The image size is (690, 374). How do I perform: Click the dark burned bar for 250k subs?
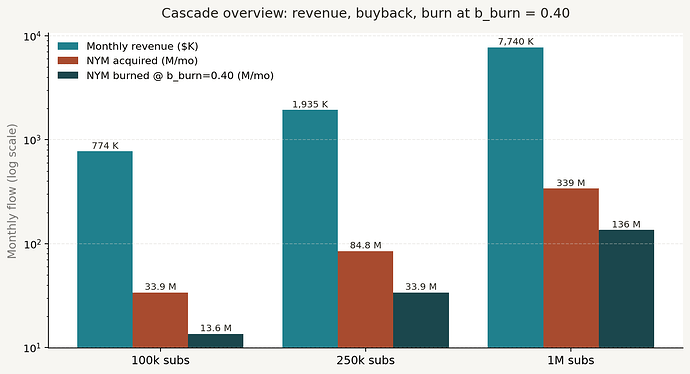coord(421,320)
